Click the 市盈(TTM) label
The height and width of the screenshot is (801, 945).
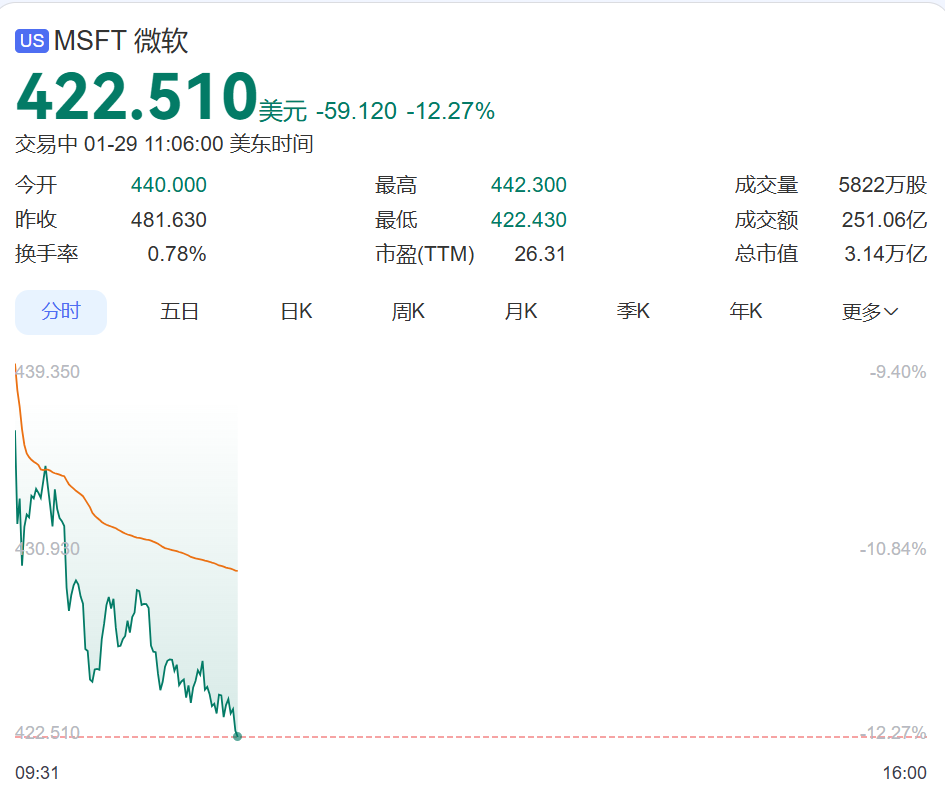(x=425, y=254)
